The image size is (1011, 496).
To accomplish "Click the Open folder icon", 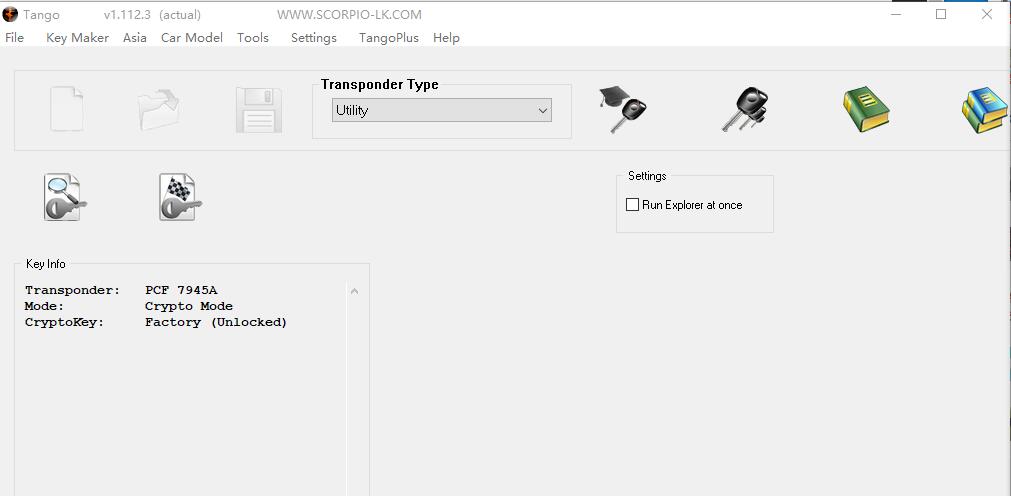I will (x=159, y=110).
